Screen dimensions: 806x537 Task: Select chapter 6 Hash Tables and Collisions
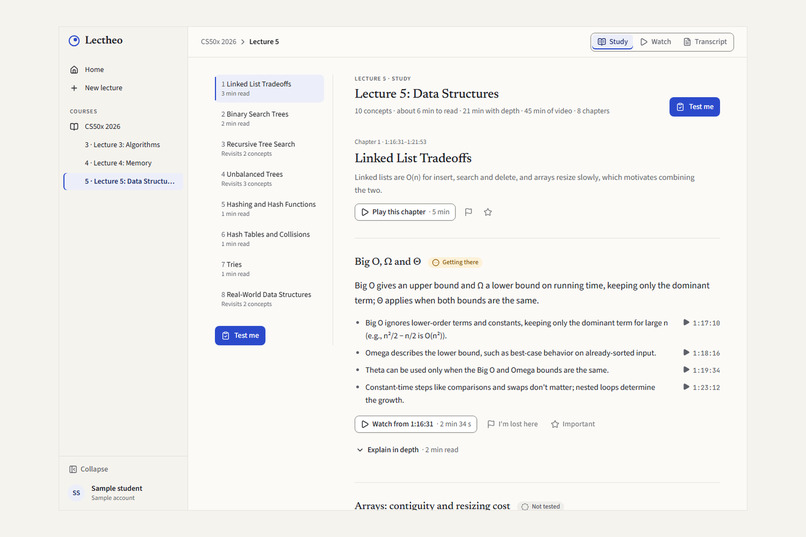pos(269,238)
